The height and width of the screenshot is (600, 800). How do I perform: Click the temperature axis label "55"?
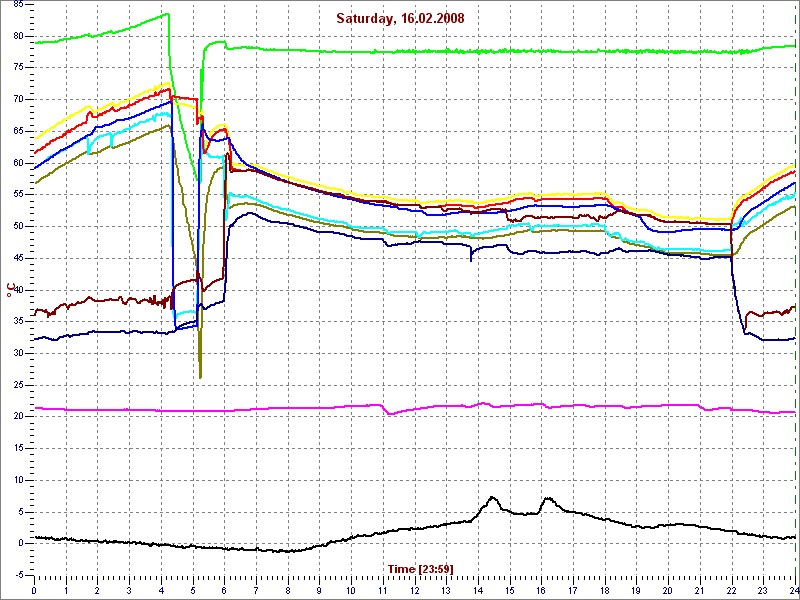tap(18, 195)
